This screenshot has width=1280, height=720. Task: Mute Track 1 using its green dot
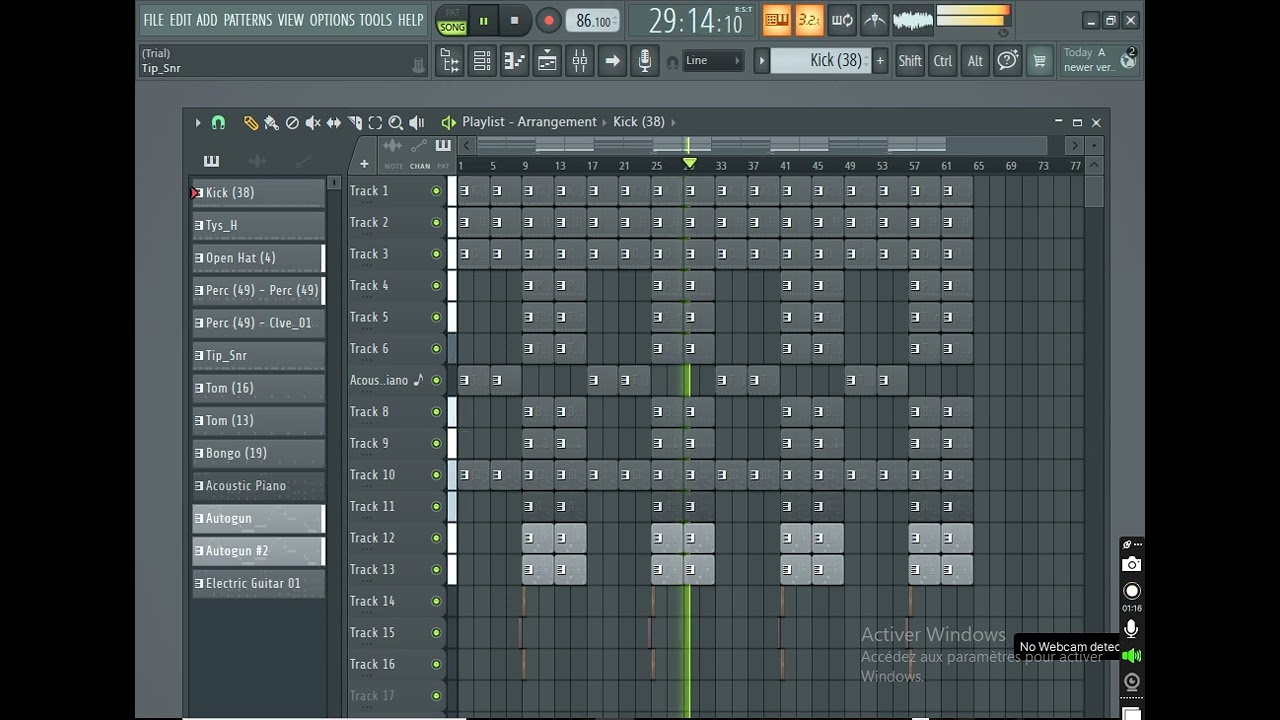tap(436, 191)
